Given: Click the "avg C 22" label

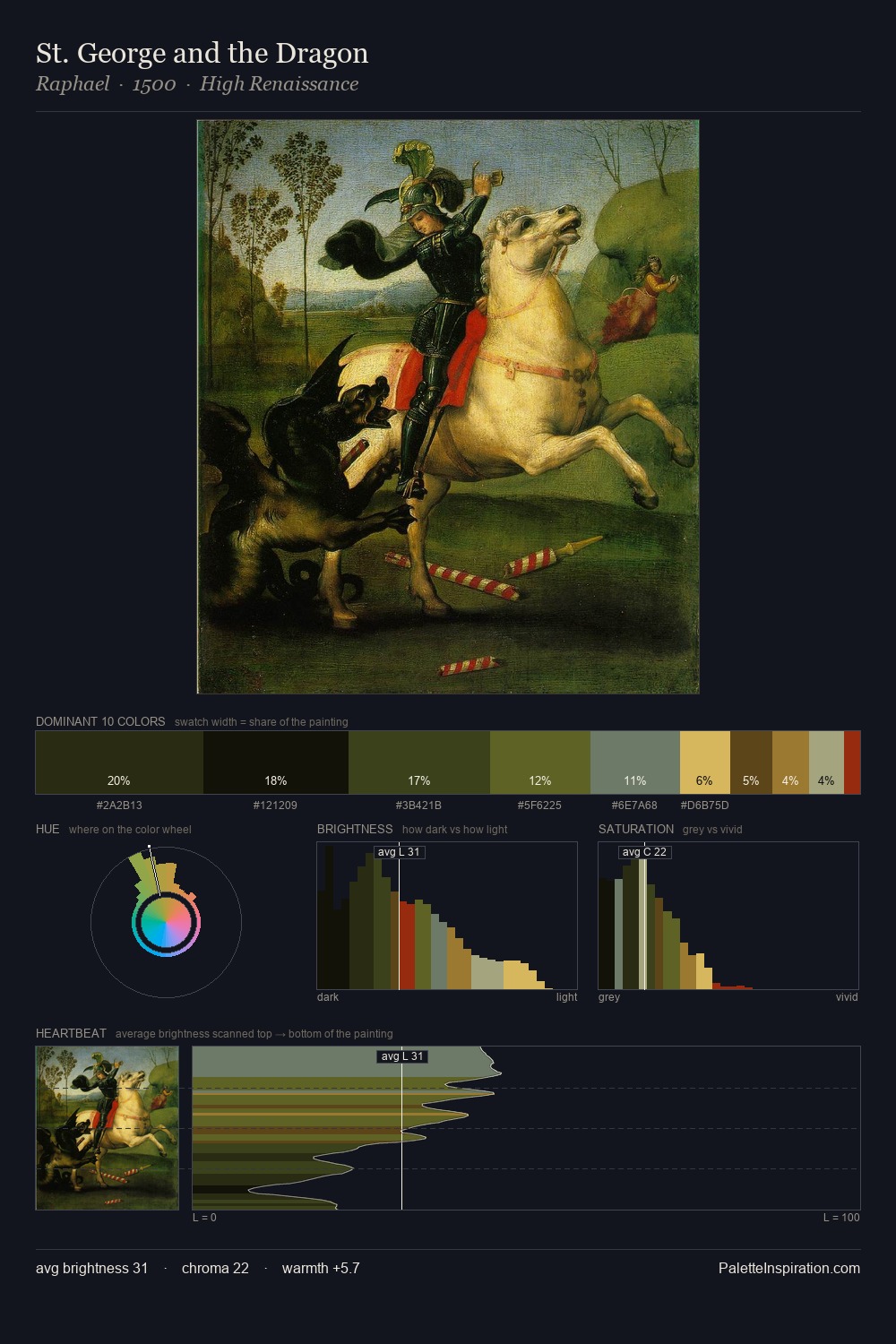Looking at the screenshot, I should (x=644, y=852).
